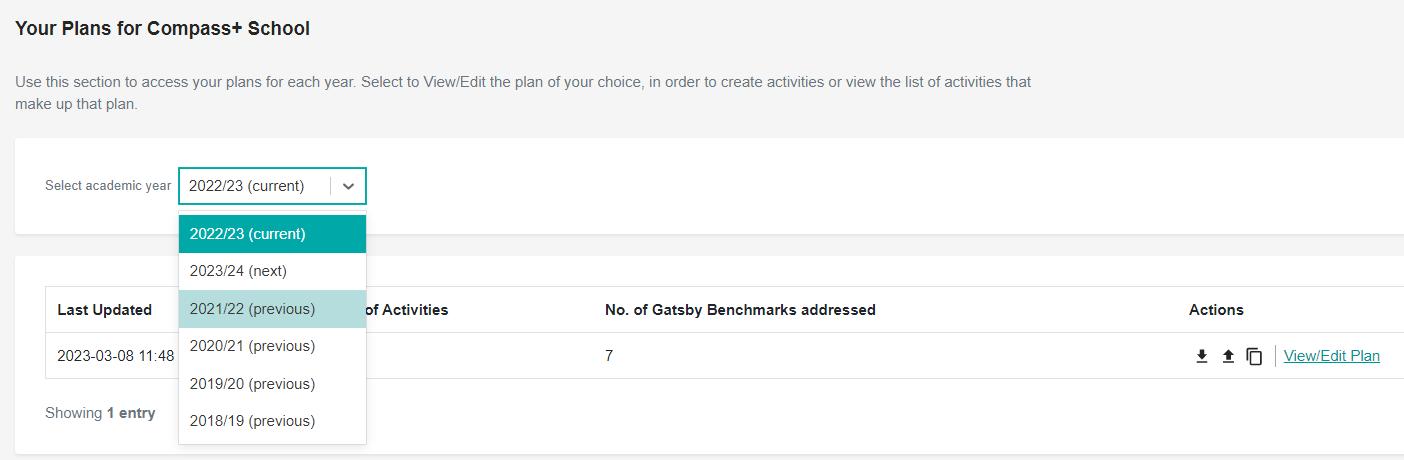Screen dimensions: 1404x460
Task: Click the Last Updated column header
Action: pyautogui.click(x=105, y=310)
